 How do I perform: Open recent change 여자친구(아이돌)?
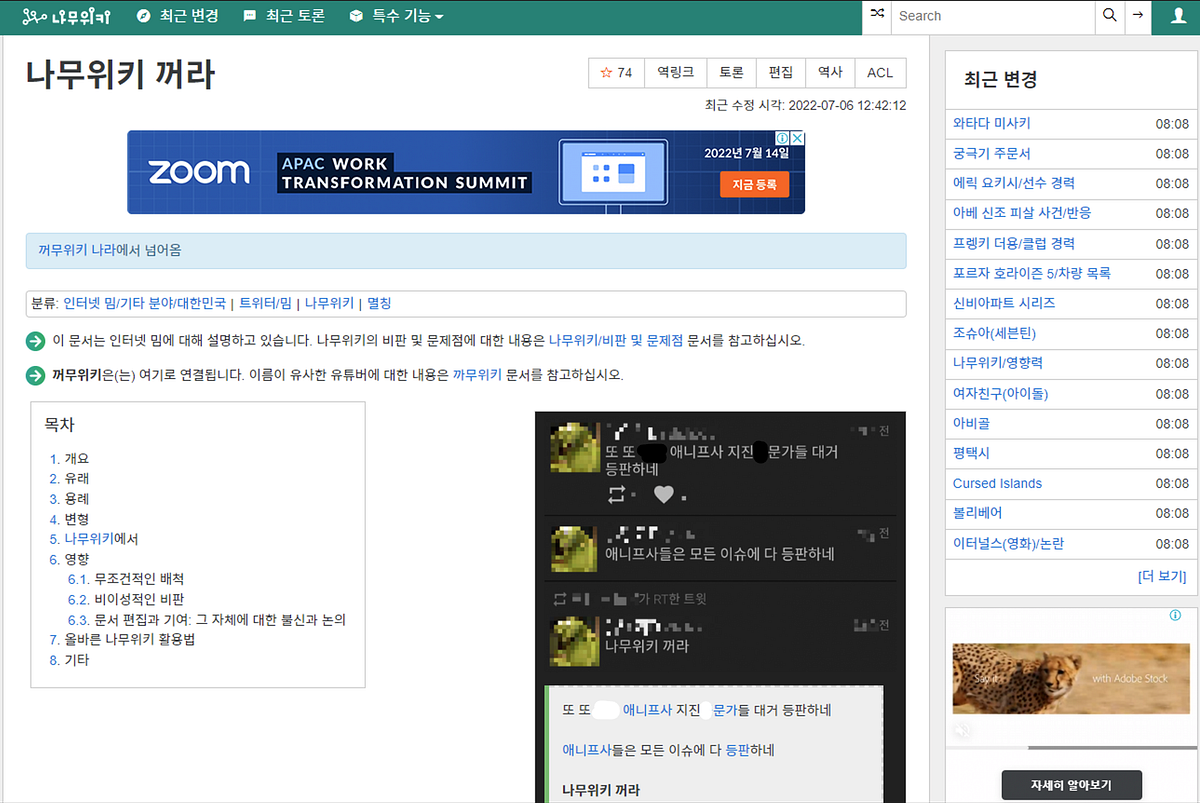tap(1000, 394)
